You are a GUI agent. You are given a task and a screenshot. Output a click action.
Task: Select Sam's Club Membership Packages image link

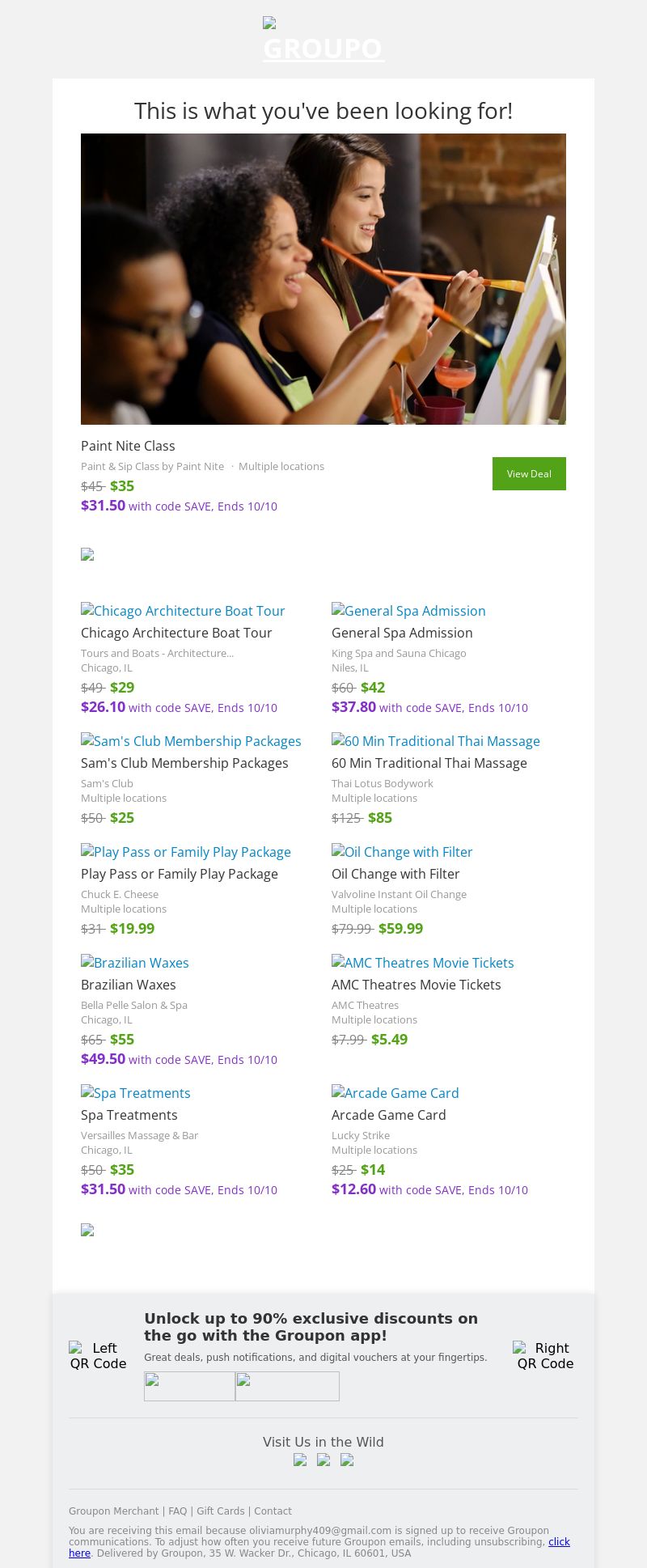click(x=191, y=741)
